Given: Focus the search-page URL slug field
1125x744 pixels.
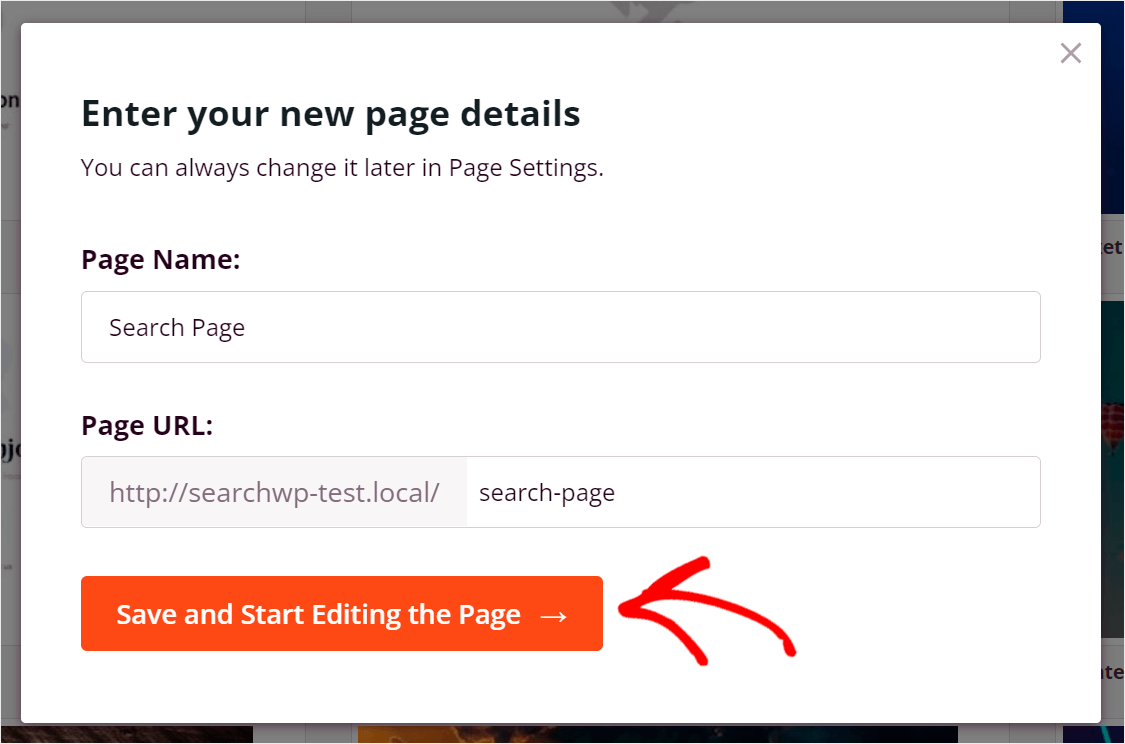Looking at the screenshot, I should tap(752, 492).
